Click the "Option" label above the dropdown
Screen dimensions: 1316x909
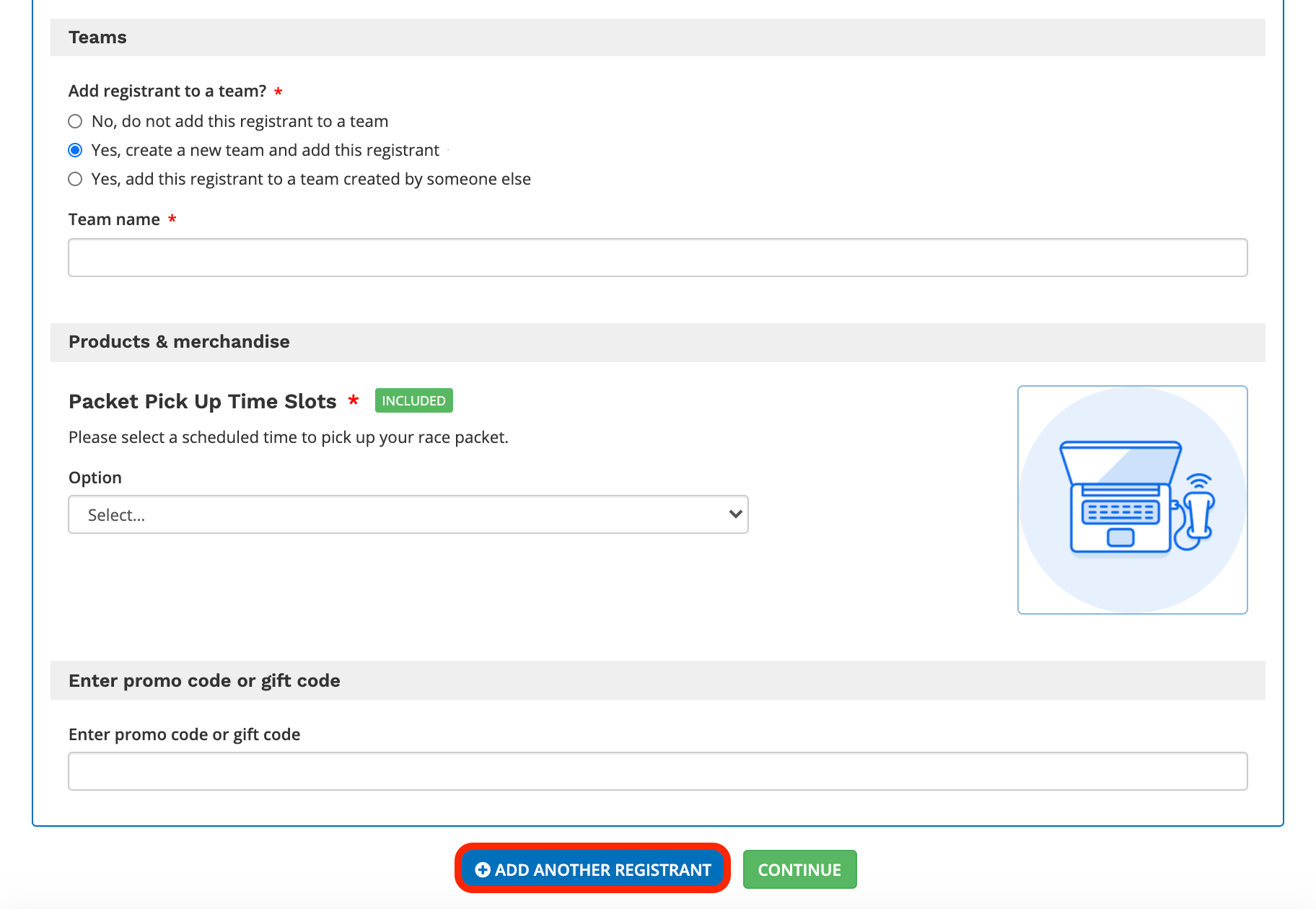pos(95,478)
